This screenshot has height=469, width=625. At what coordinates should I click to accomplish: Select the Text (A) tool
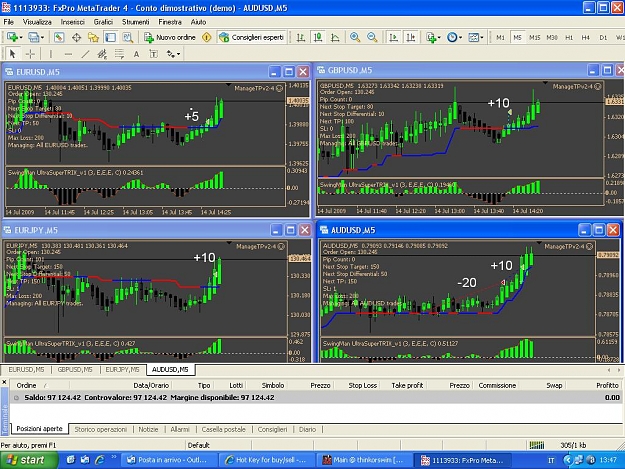pyautogui.click(x=136, y=54)
